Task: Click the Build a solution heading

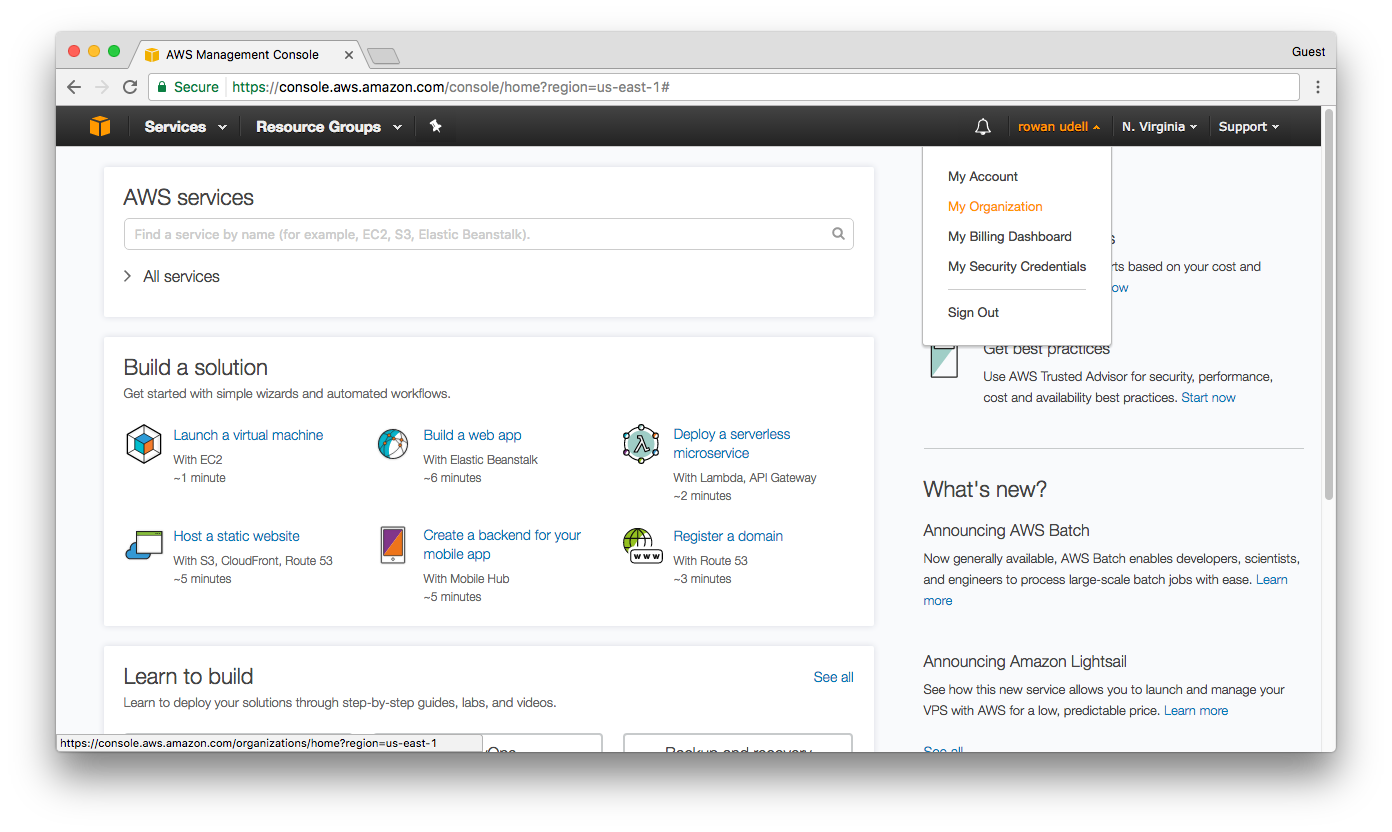Action: (x=195, y=367)
